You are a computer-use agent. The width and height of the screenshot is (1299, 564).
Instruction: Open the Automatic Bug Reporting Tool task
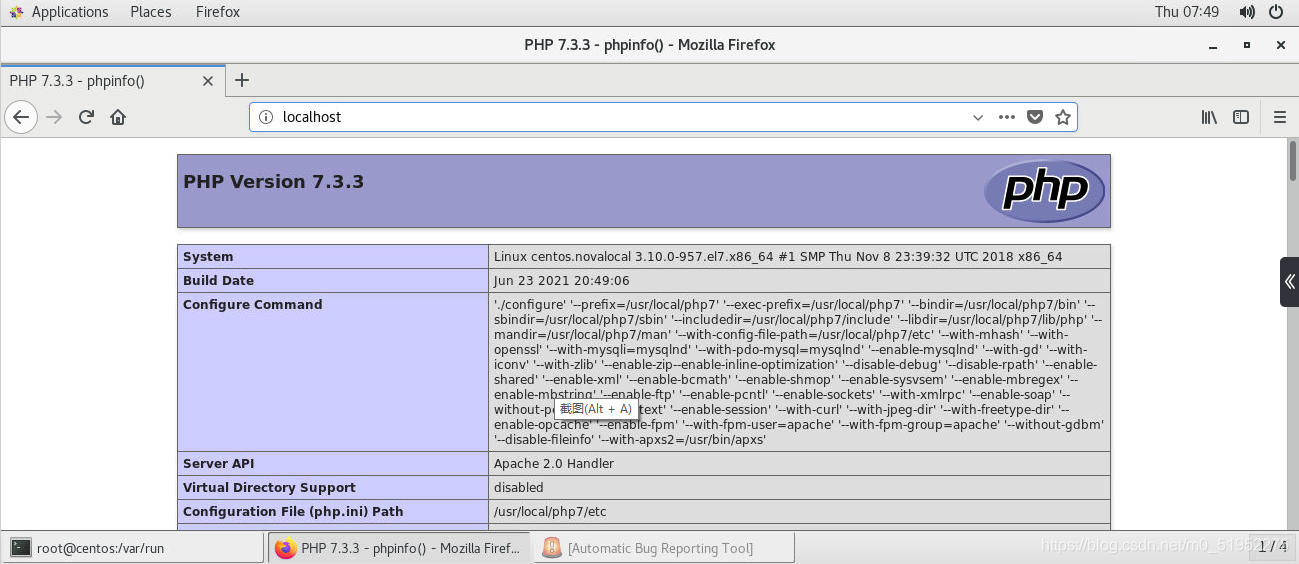[664, 548]
